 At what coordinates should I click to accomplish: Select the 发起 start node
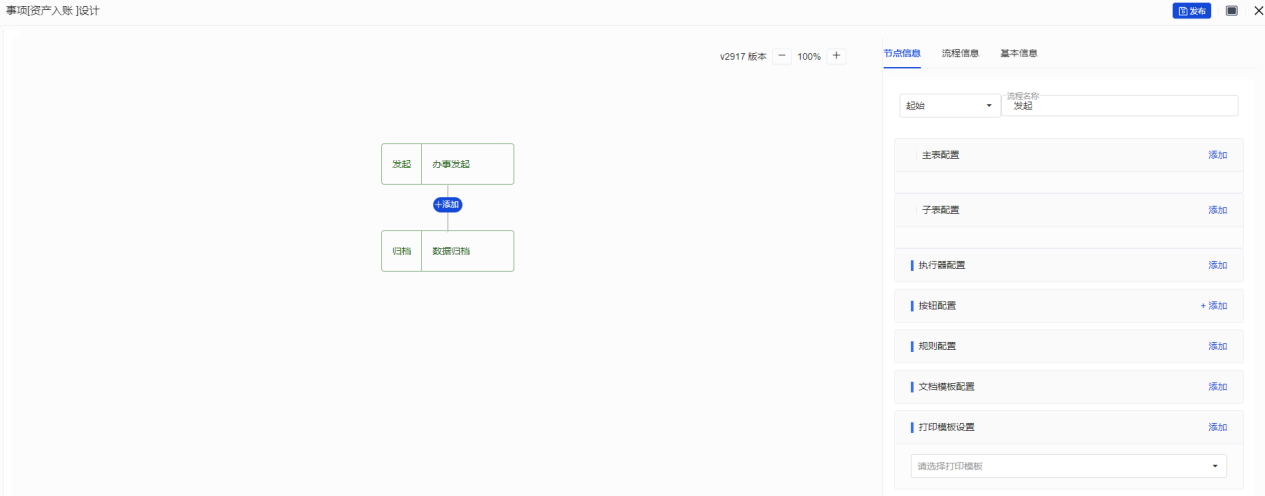click(x=447, y=164)
